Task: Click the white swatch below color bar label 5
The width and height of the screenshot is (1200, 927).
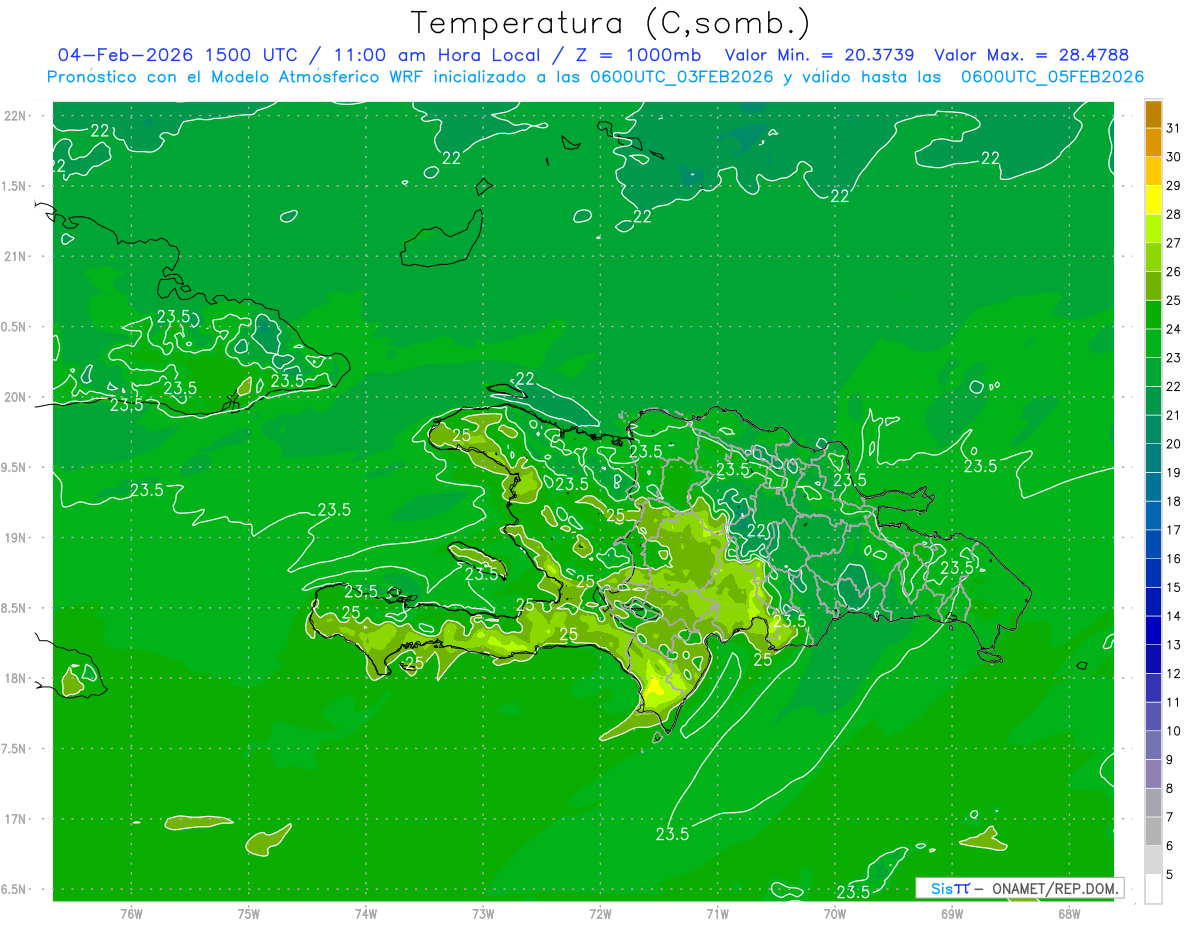Action: pos(1153,889)
